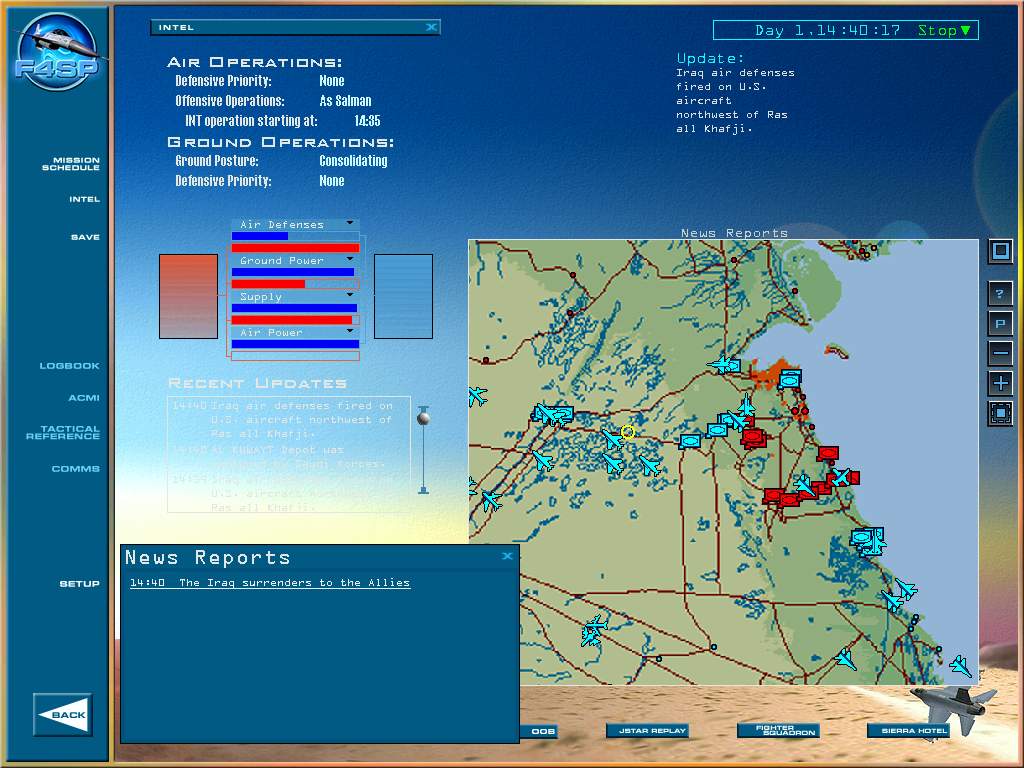Open the Logbook
This screenshot has width=1024, height=768.
click(69, 366)
